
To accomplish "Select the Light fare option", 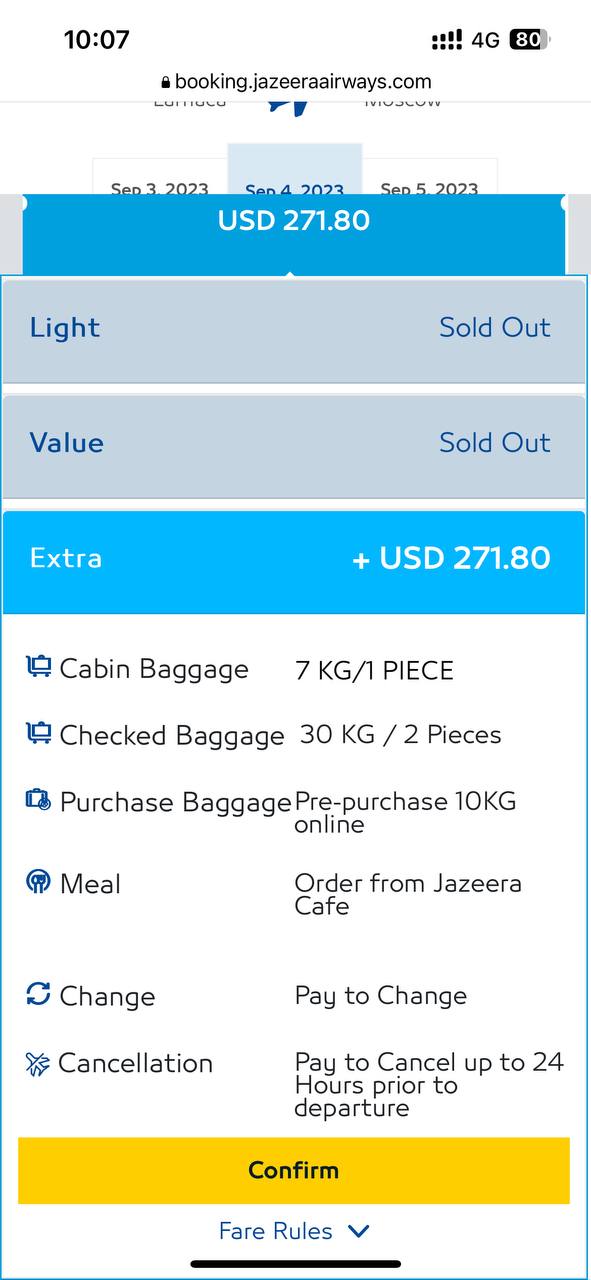I will [294, 330].
